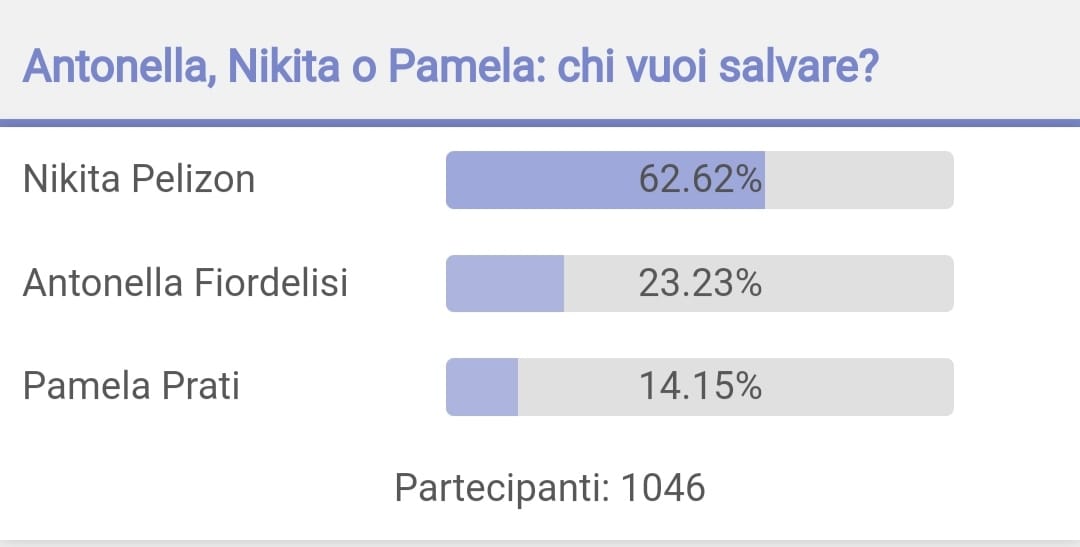Click the purple divider line under the title
Screen dimensions: 1080x547
(x=540, y=123)
